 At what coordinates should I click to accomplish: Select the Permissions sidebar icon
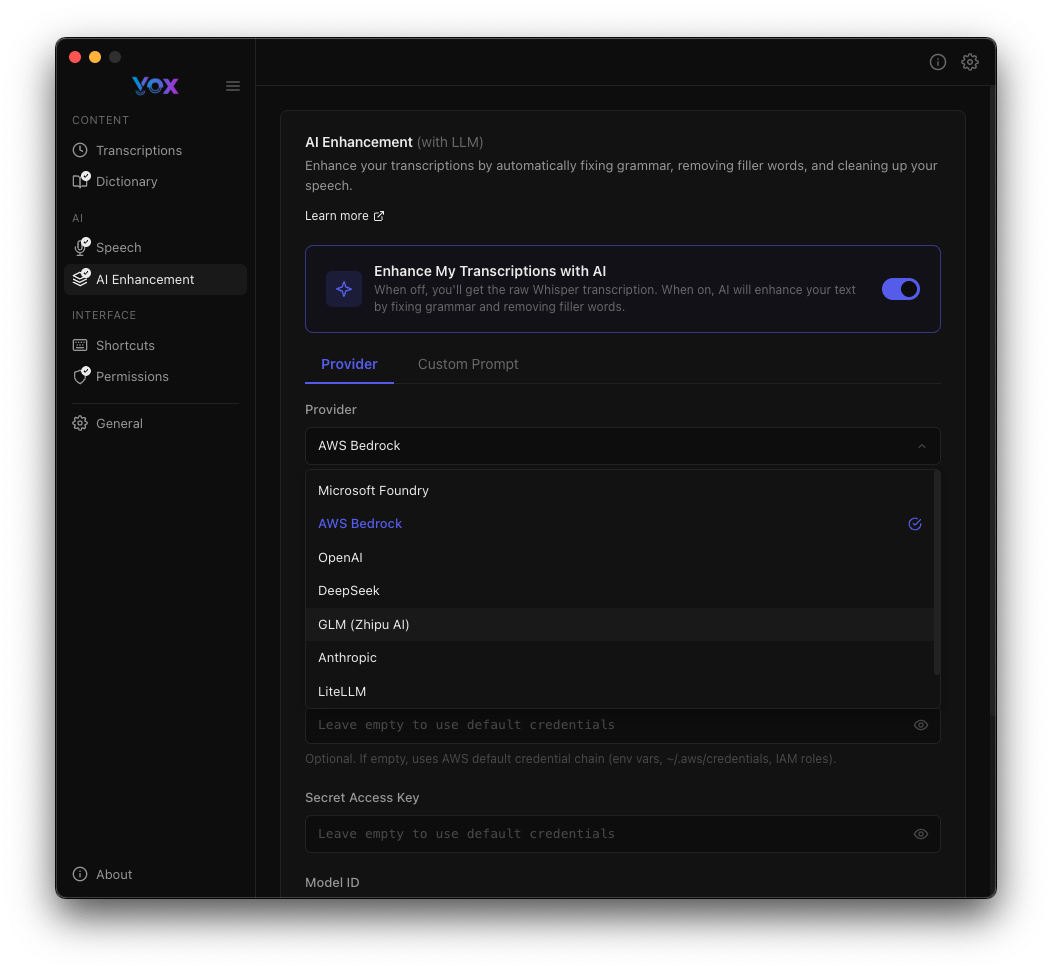pyautogui.click(x=81, y=376)
